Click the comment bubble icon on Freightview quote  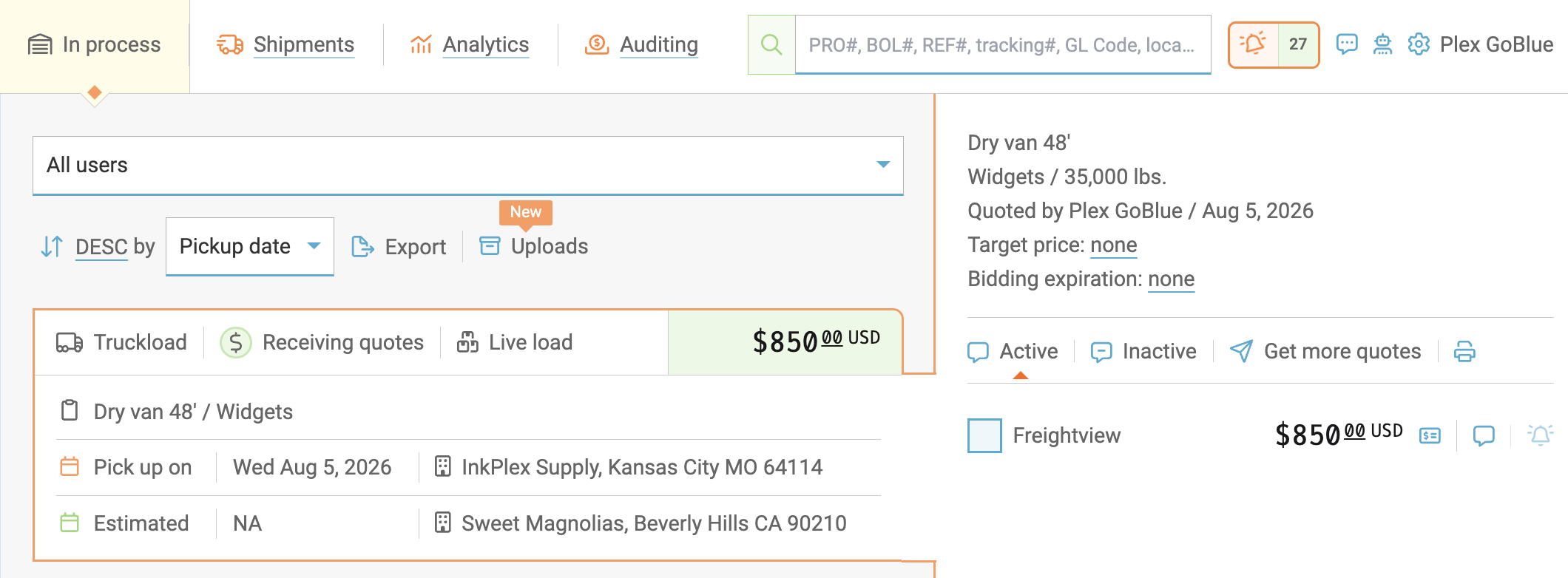1484,435
